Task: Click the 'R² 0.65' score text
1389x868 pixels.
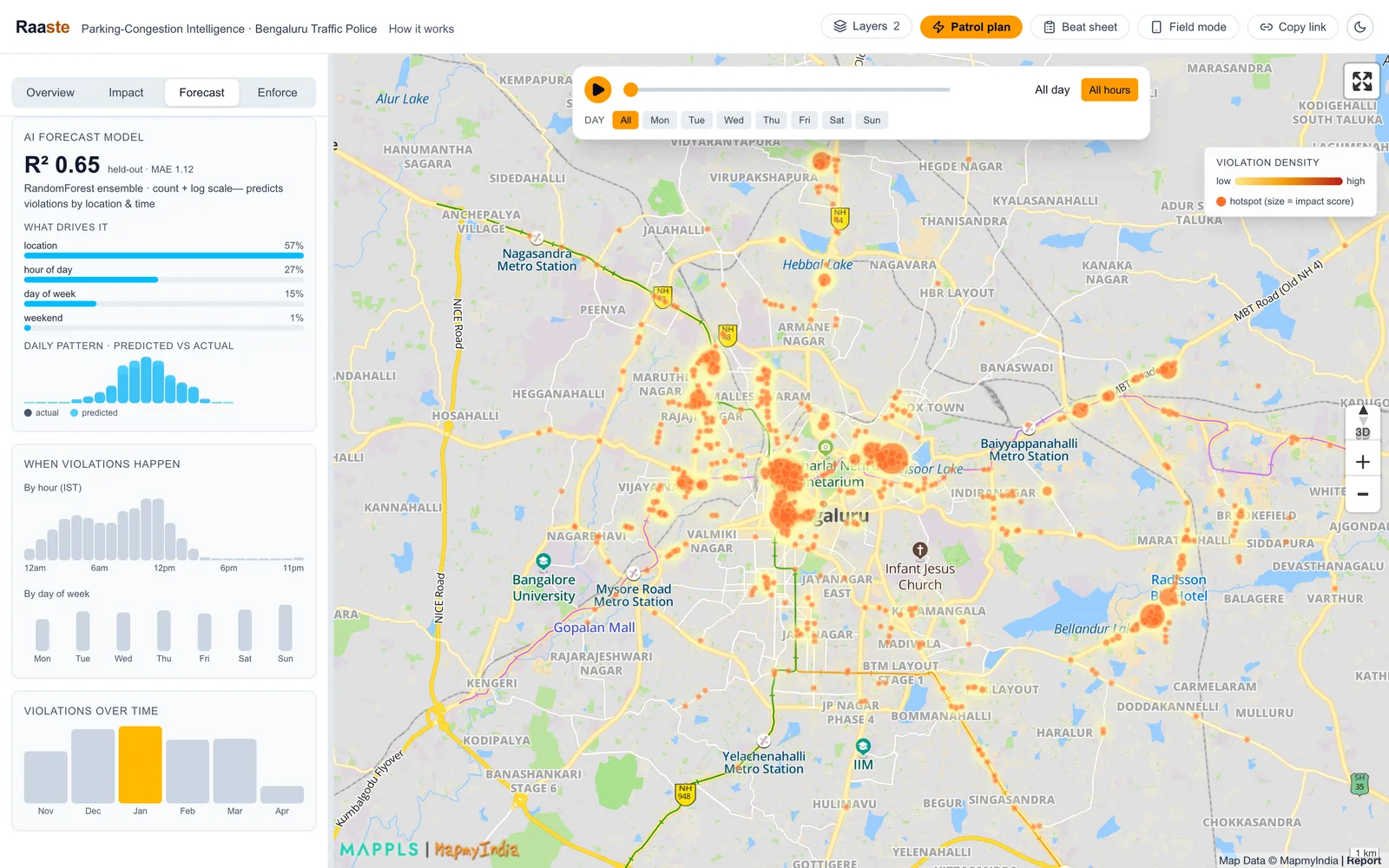Action: click(x=62, y=165)
